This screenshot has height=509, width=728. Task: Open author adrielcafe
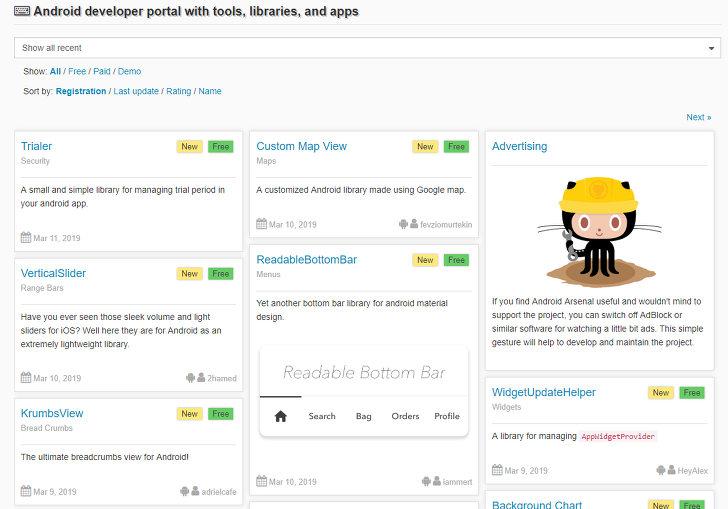[x=219, y=492]
